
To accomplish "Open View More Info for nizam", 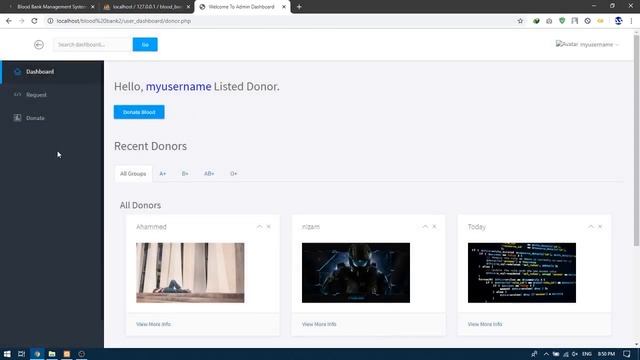I will tap(319, 324).
